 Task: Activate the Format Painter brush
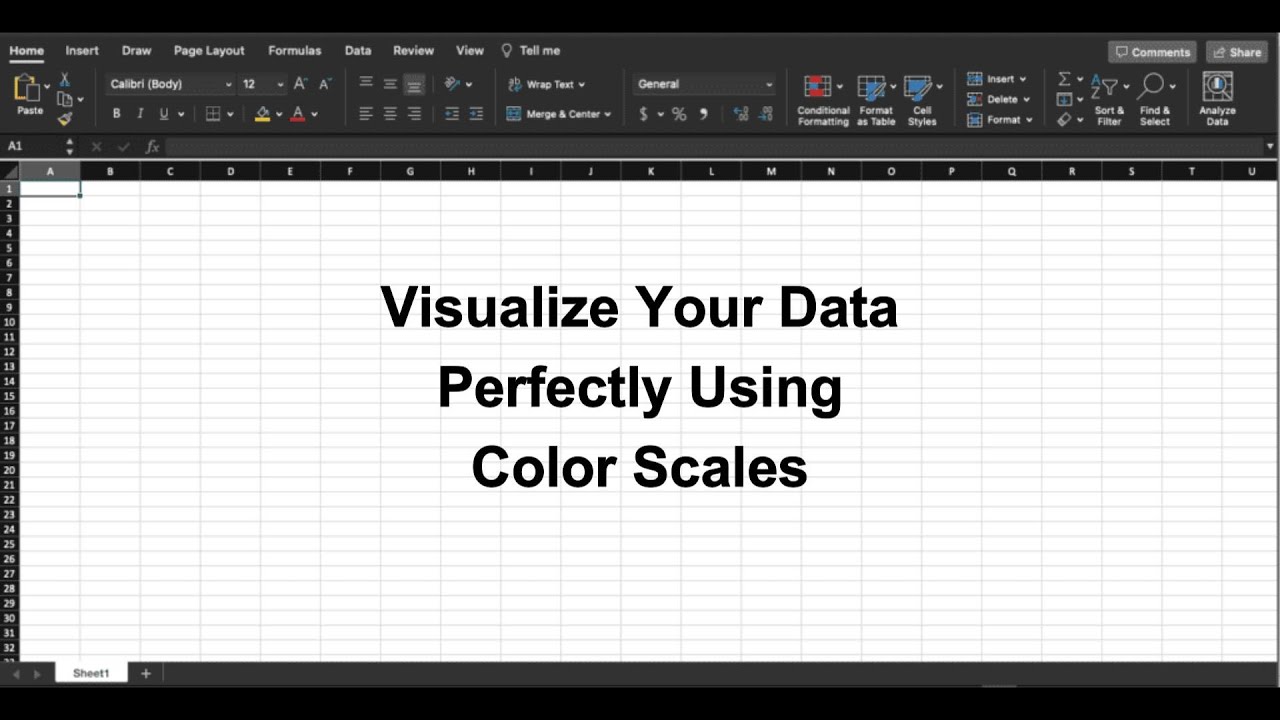pyautogui.click(x=65, y=119)
